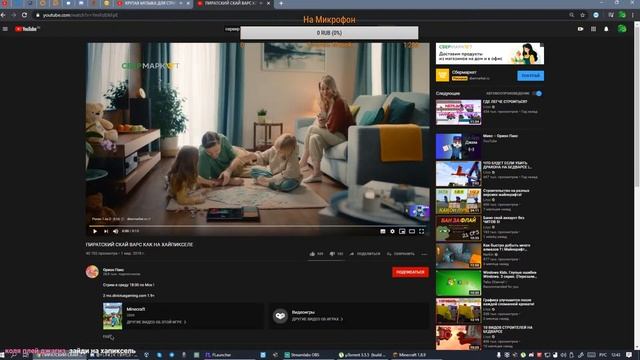The height and width of the screenshot is (360, 640).
Task: Like the video with thumbs up
Action: tap(316, 254)
